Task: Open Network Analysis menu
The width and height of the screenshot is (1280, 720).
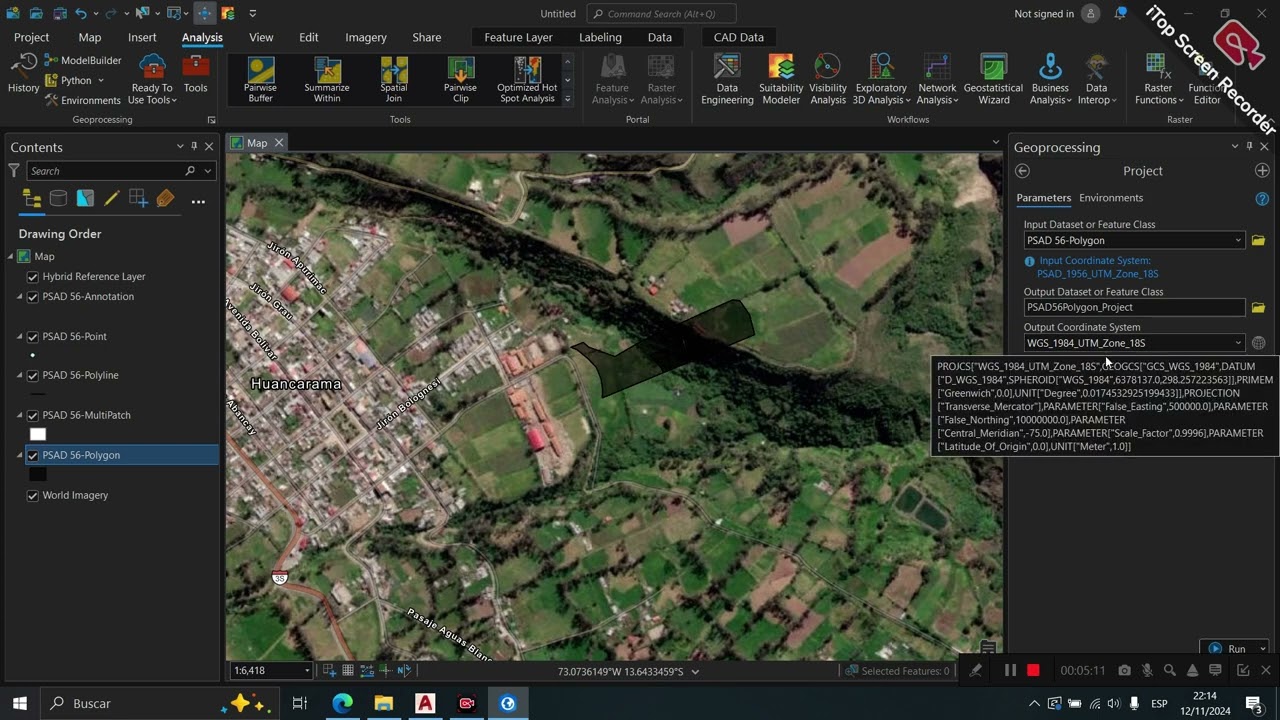Action: pyautogui.click(x=937, y=79)
